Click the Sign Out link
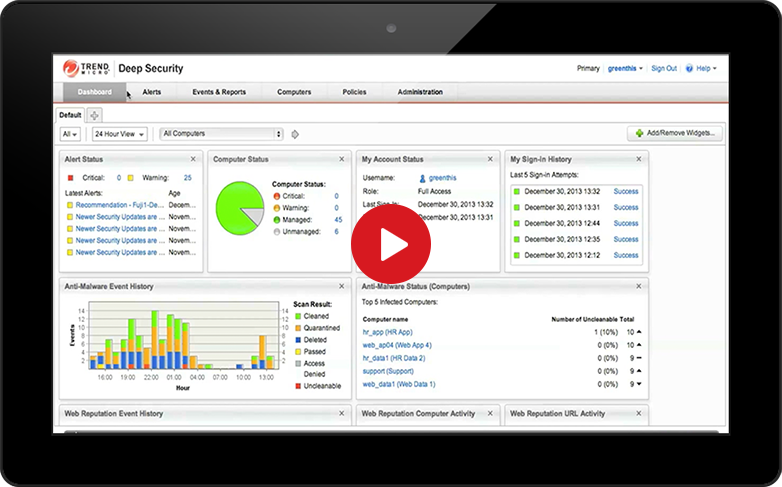 [664, 68]
